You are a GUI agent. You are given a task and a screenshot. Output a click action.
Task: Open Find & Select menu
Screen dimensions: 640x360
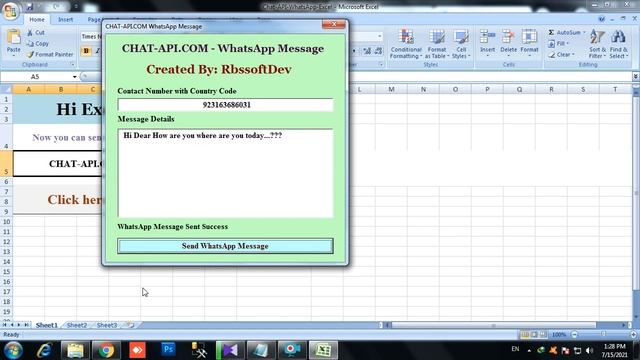click(618, 44)
